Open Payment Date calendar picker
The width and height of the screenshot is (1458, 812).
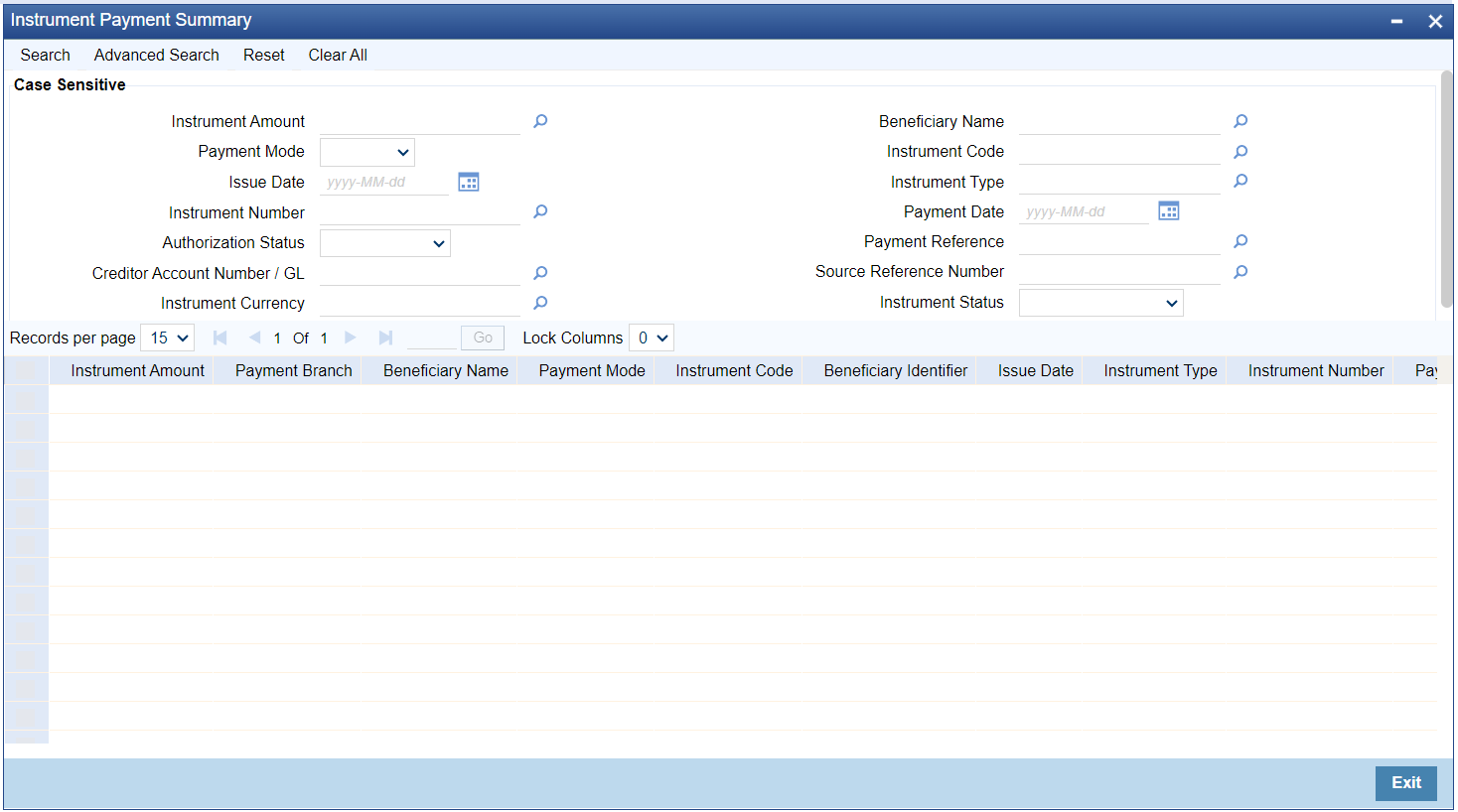tap(1169, 211)
